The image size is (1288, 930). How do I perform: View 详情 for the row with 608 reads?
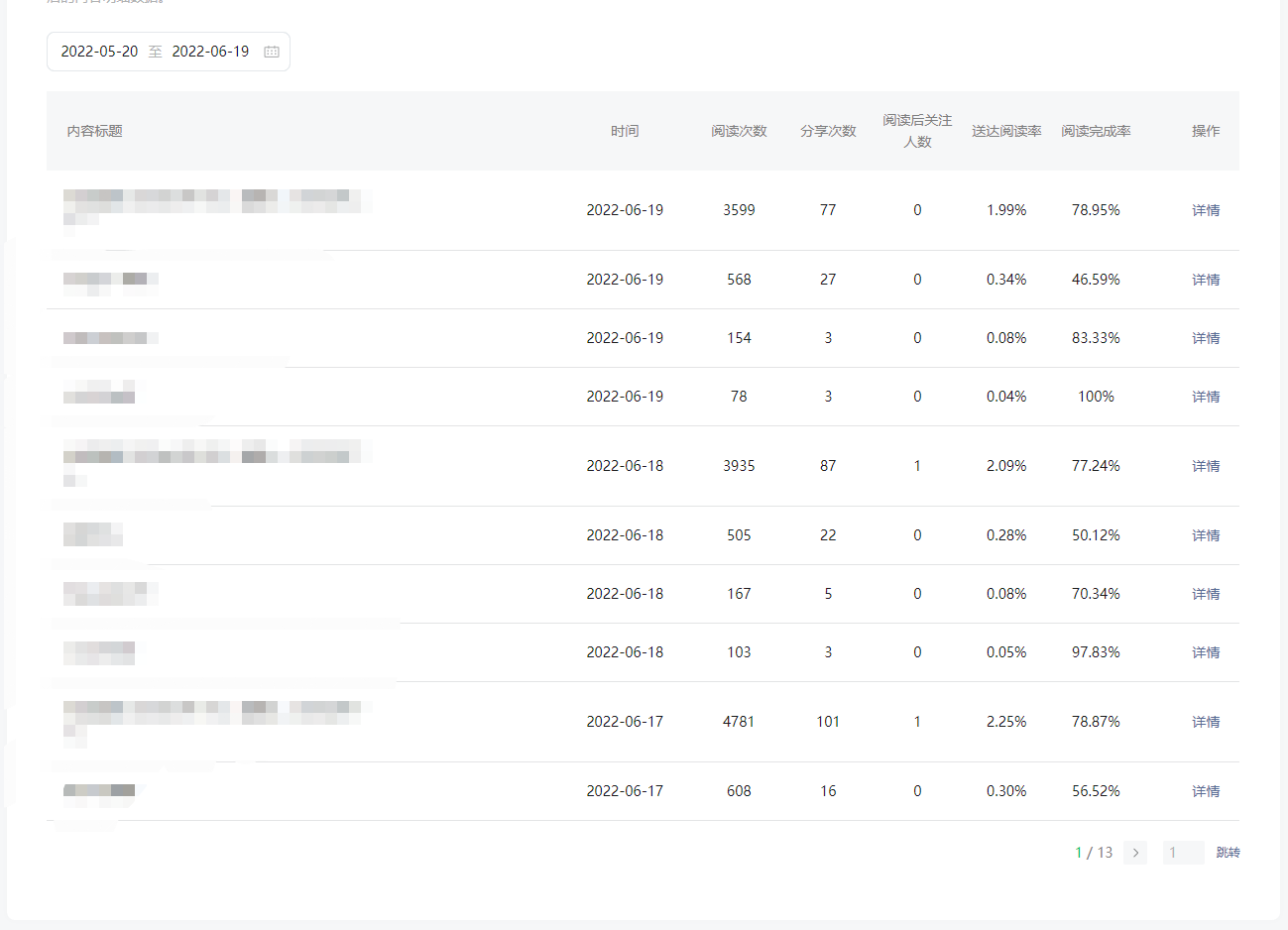point(1206,791)
